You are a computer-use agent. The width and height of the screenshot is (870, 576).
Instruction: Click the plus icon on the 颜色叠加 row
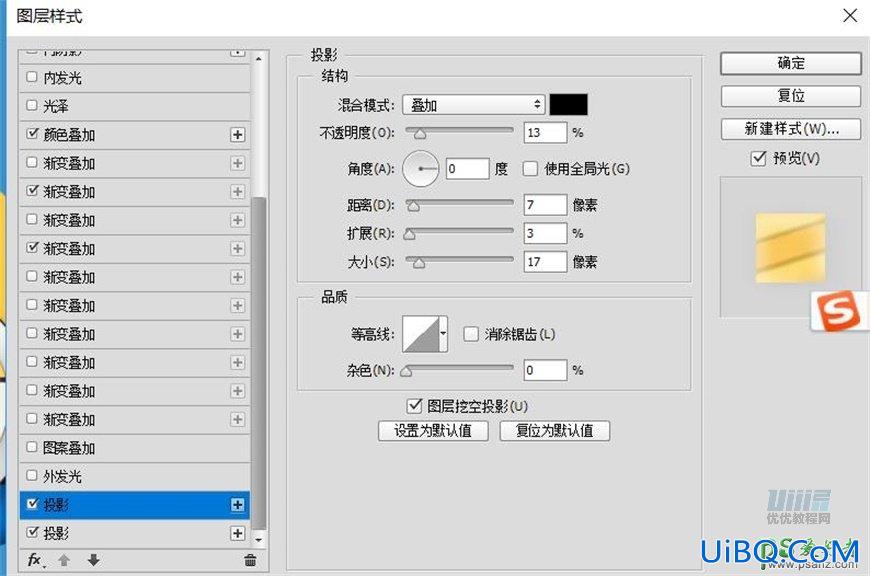tap(237, 135)
